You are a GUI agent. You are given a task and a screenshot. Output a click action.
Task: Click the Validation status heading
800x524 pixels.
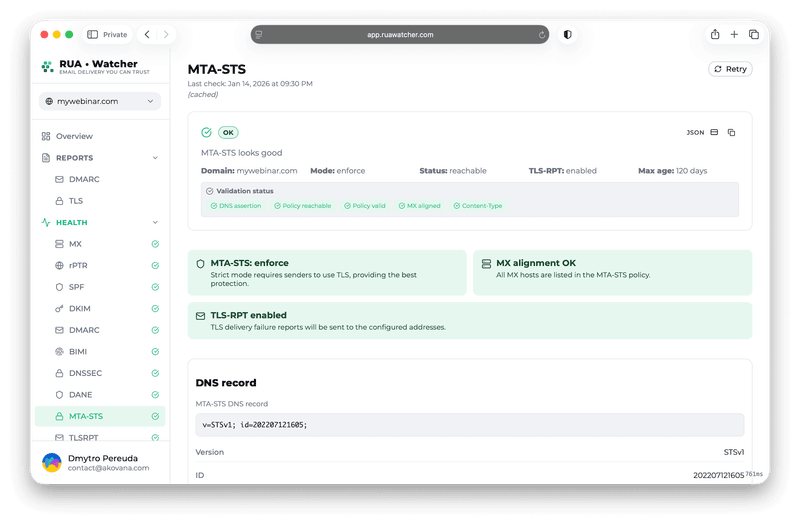[x=244, y=191]
